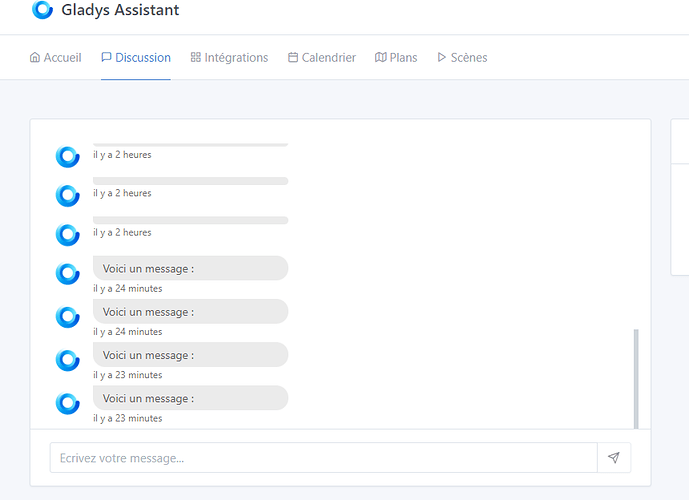The image size is (689, 500).
Task: Click the grid icon beside Intégrations
Action: tap(196, 58)
